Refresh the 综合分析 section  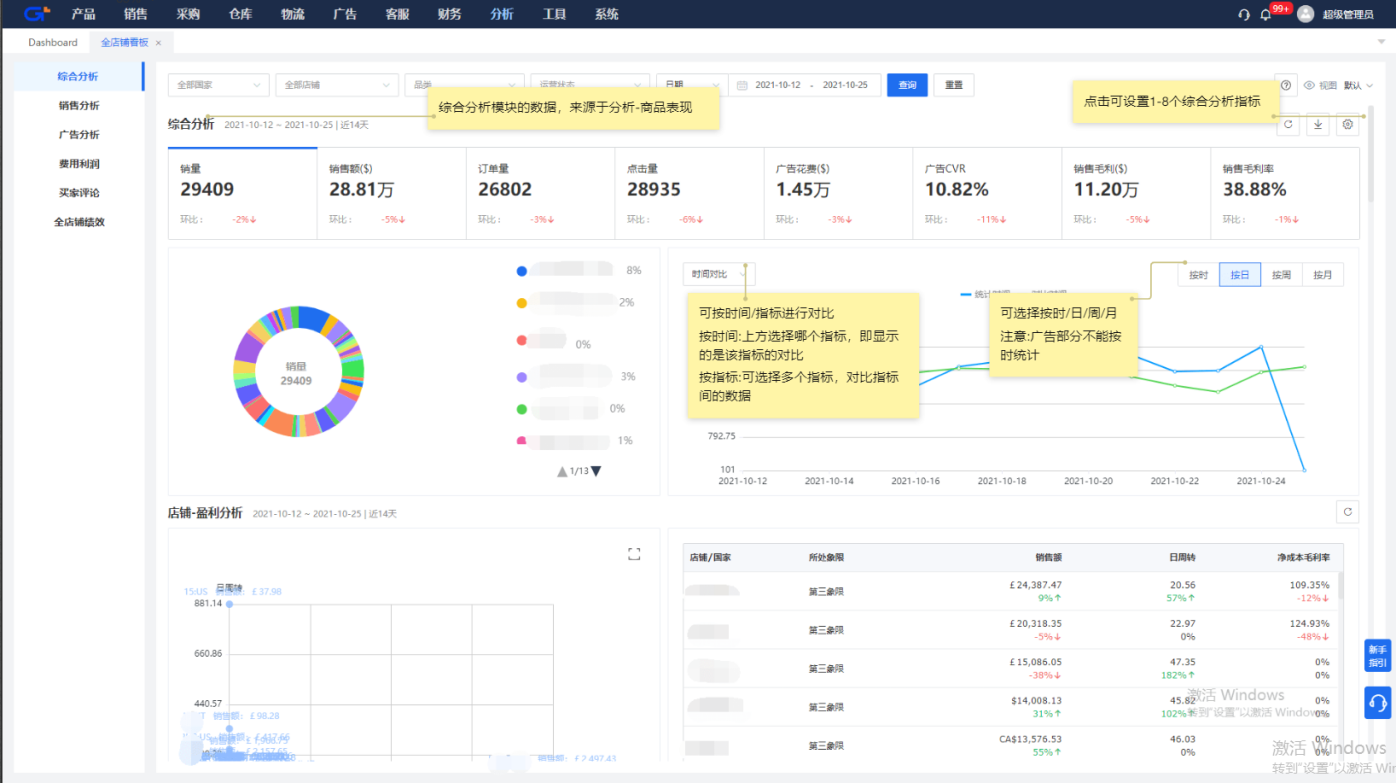1289,125
